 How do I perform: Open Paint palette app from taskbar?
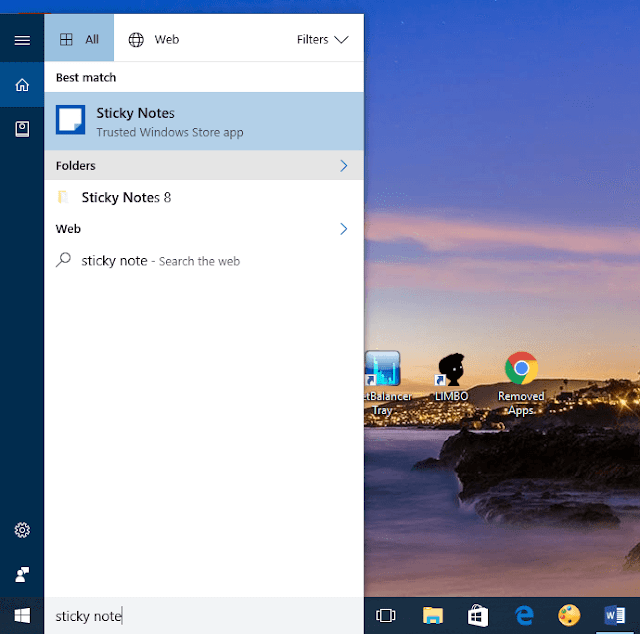click(x=569, y=615)
